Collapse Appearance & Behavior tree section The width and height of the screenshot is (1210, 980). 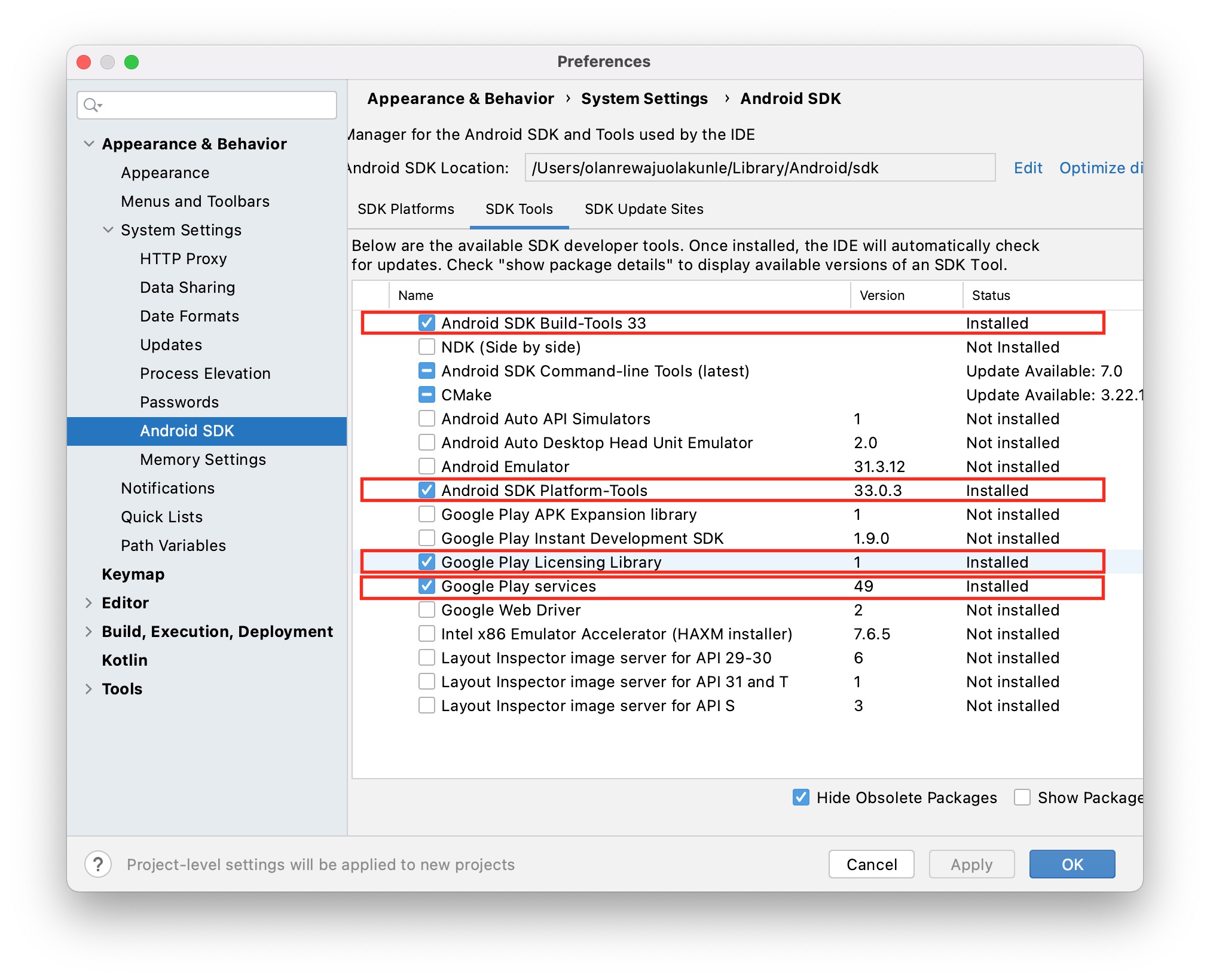89,144
